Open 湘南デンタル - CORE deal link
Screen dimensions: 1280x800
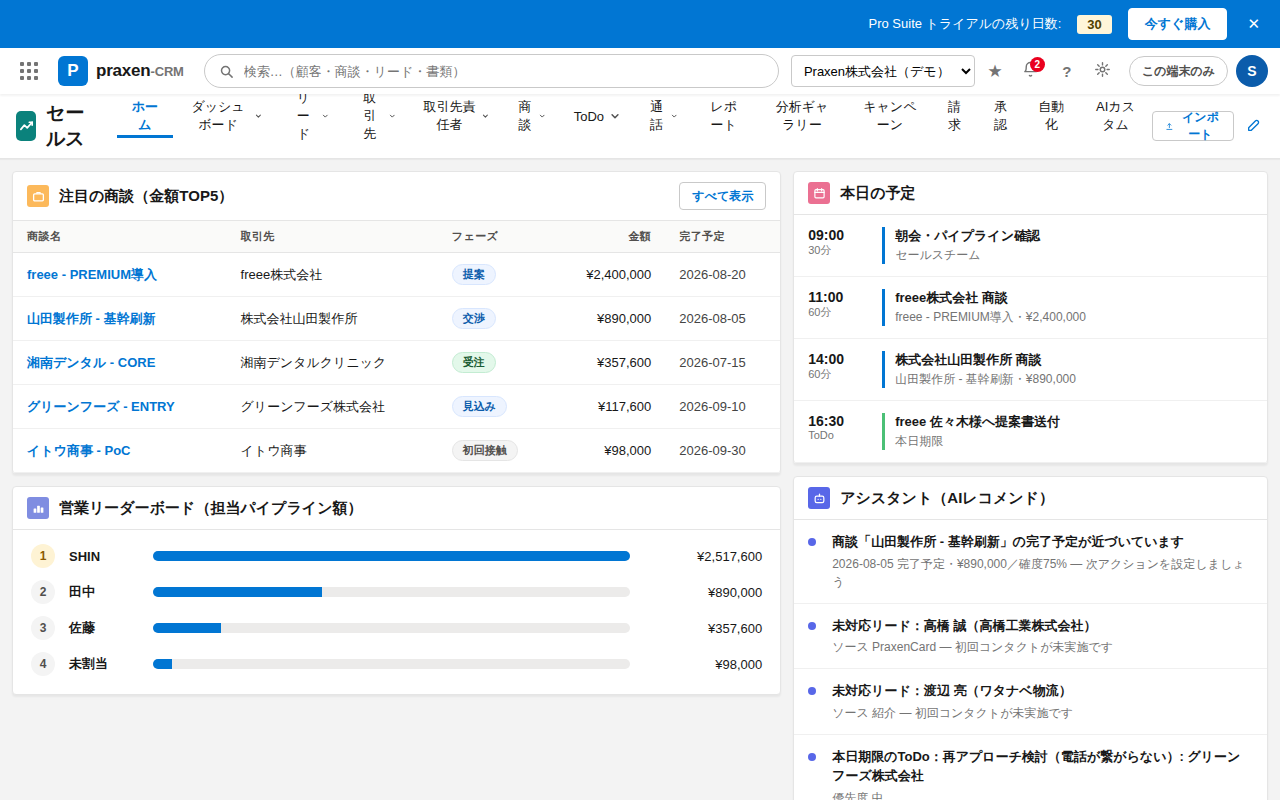tap(91, 363)
